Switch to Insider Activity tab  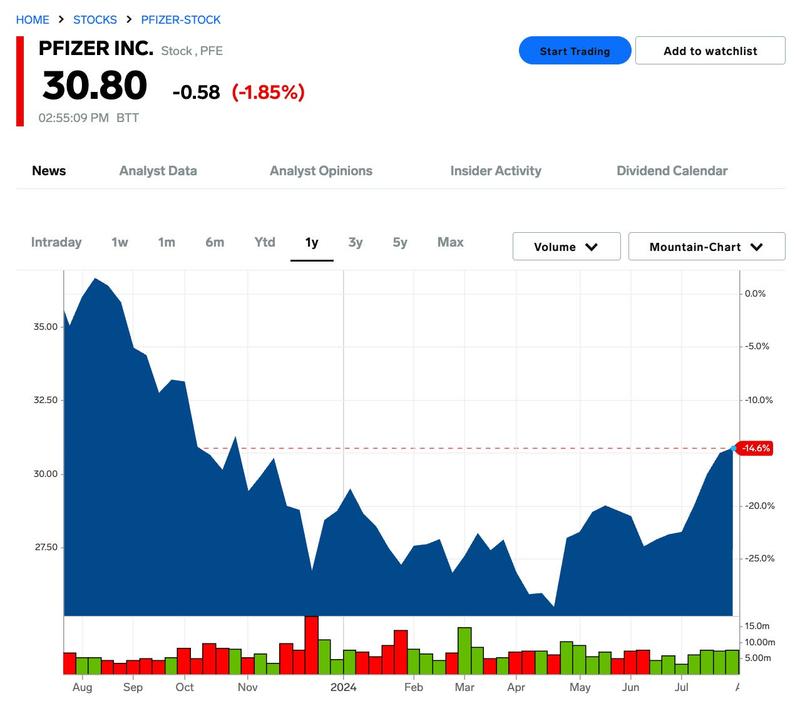(496, 171)
